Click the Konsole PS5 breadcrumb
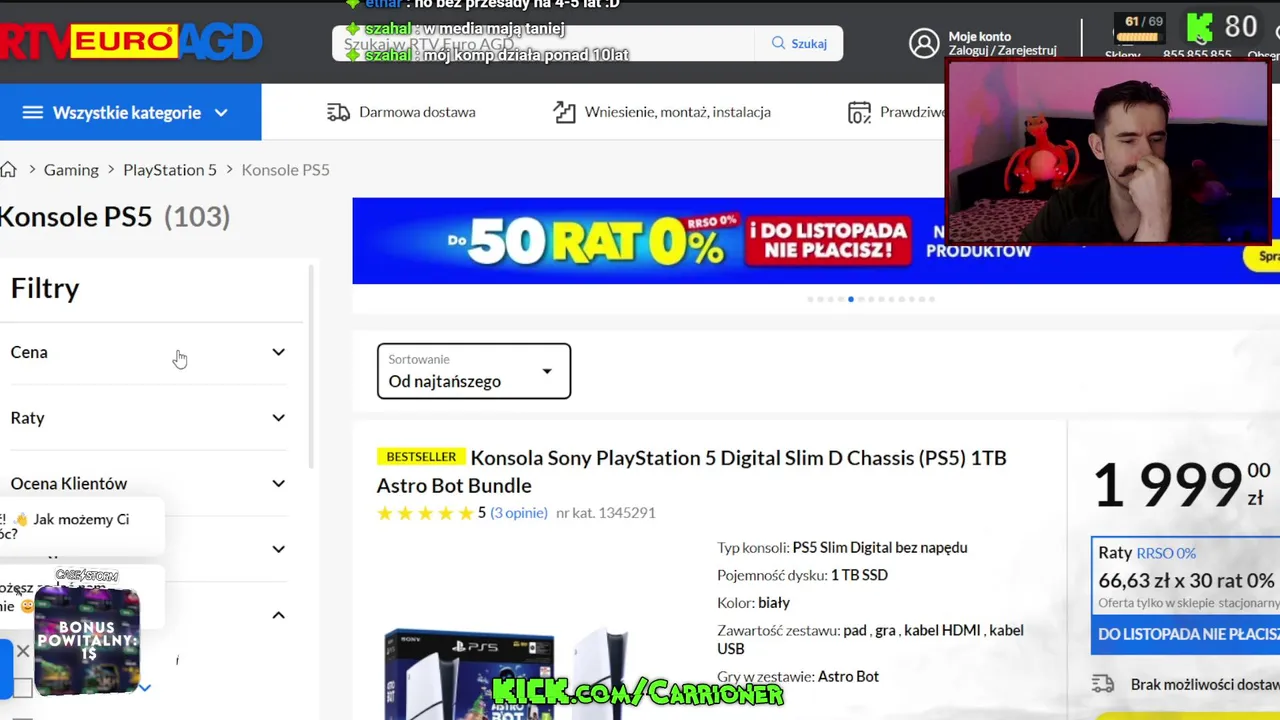The width and height of the screenshot is (1280, 720). point(285,169)
